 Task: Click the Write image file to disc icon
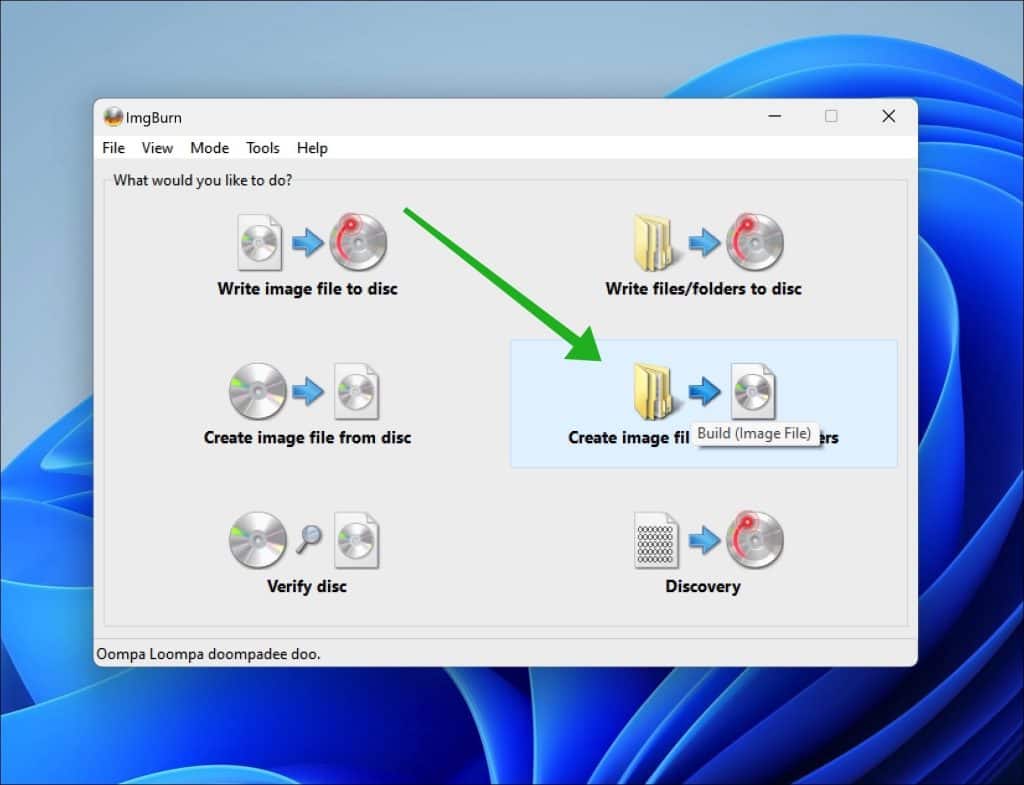pos(312,242)
